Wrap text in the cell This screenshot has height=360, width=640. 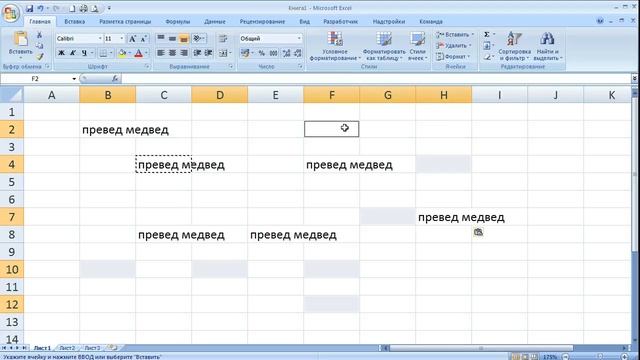pyautogui.click(x=223, y=38)
